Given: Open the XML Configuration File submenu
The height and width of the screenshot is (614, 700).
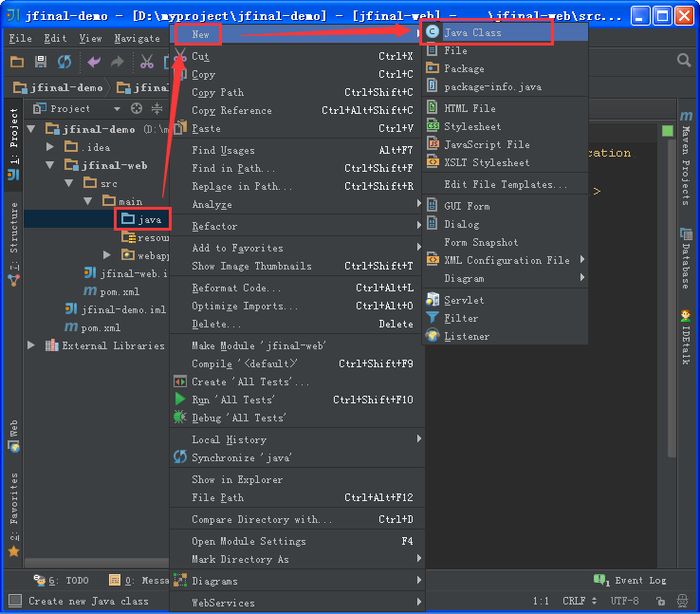Looking at the screenshot, I should point(504,260).
